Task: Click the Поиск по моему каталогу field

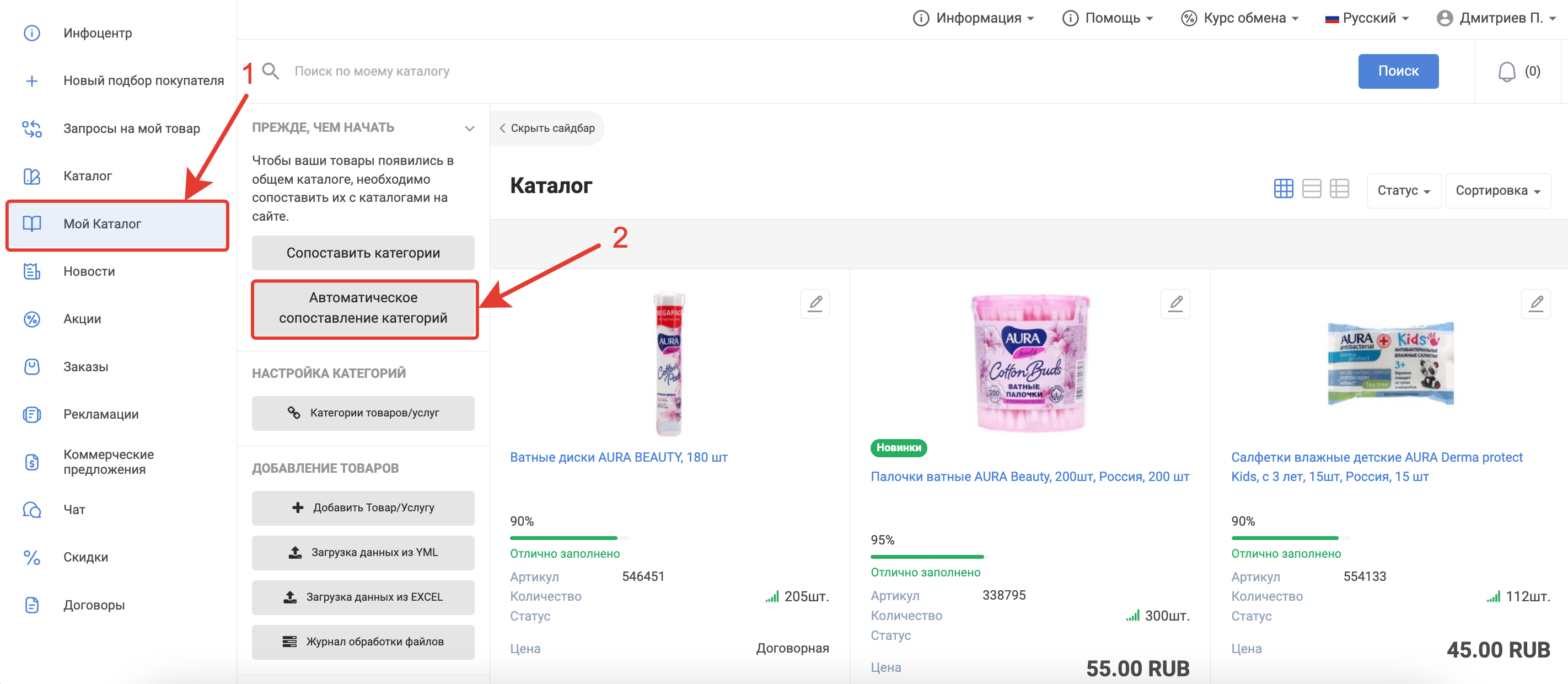Action: (791, 71)
